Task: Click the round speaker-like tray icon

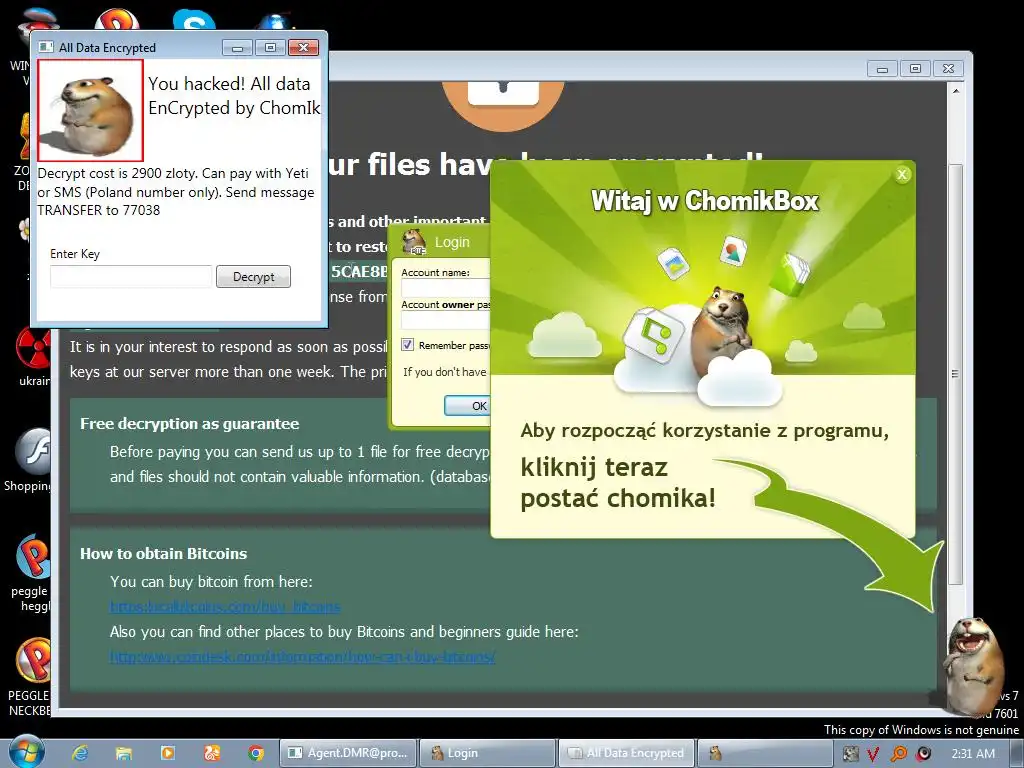Action: 923,754
